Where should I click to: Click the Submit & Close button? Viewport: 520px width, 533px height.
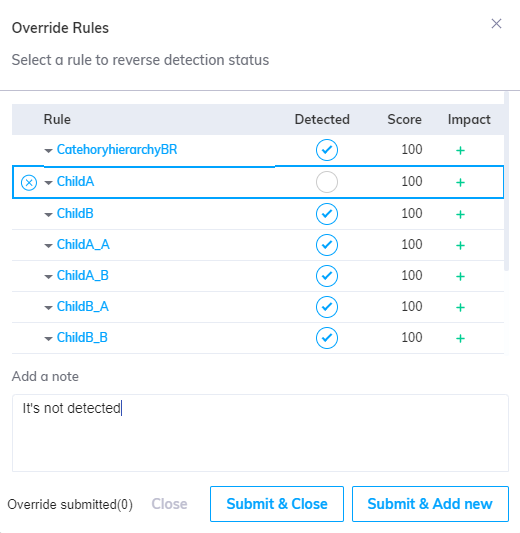tap(277, 504)
